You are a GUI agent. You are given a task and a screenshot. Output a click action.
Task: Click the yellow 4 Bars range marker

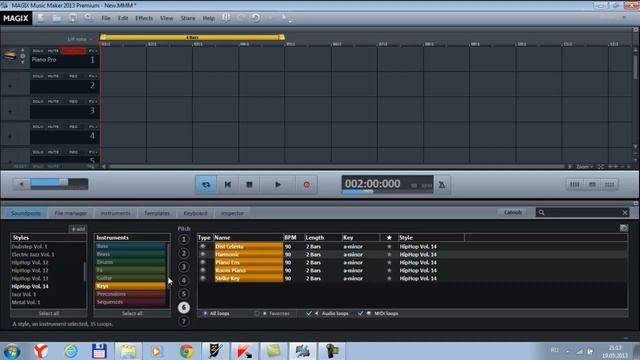click(192, 37)
